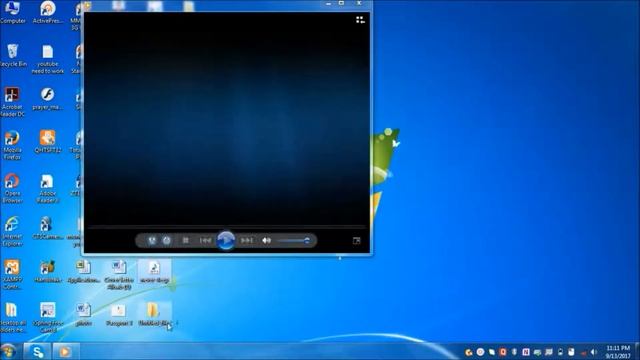Open Skype from the taskbar
The image size is (640, 360).
point(37,351)
